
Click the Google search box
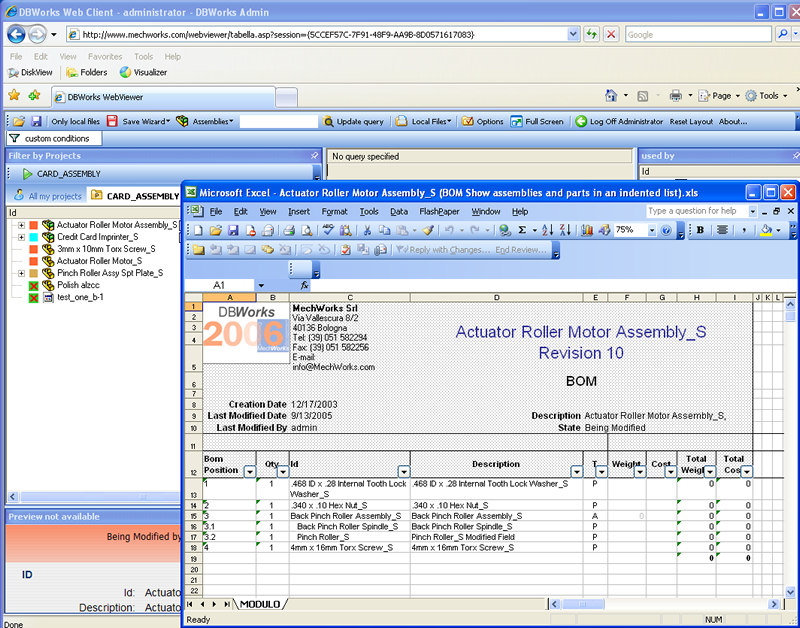pos(698,35)
